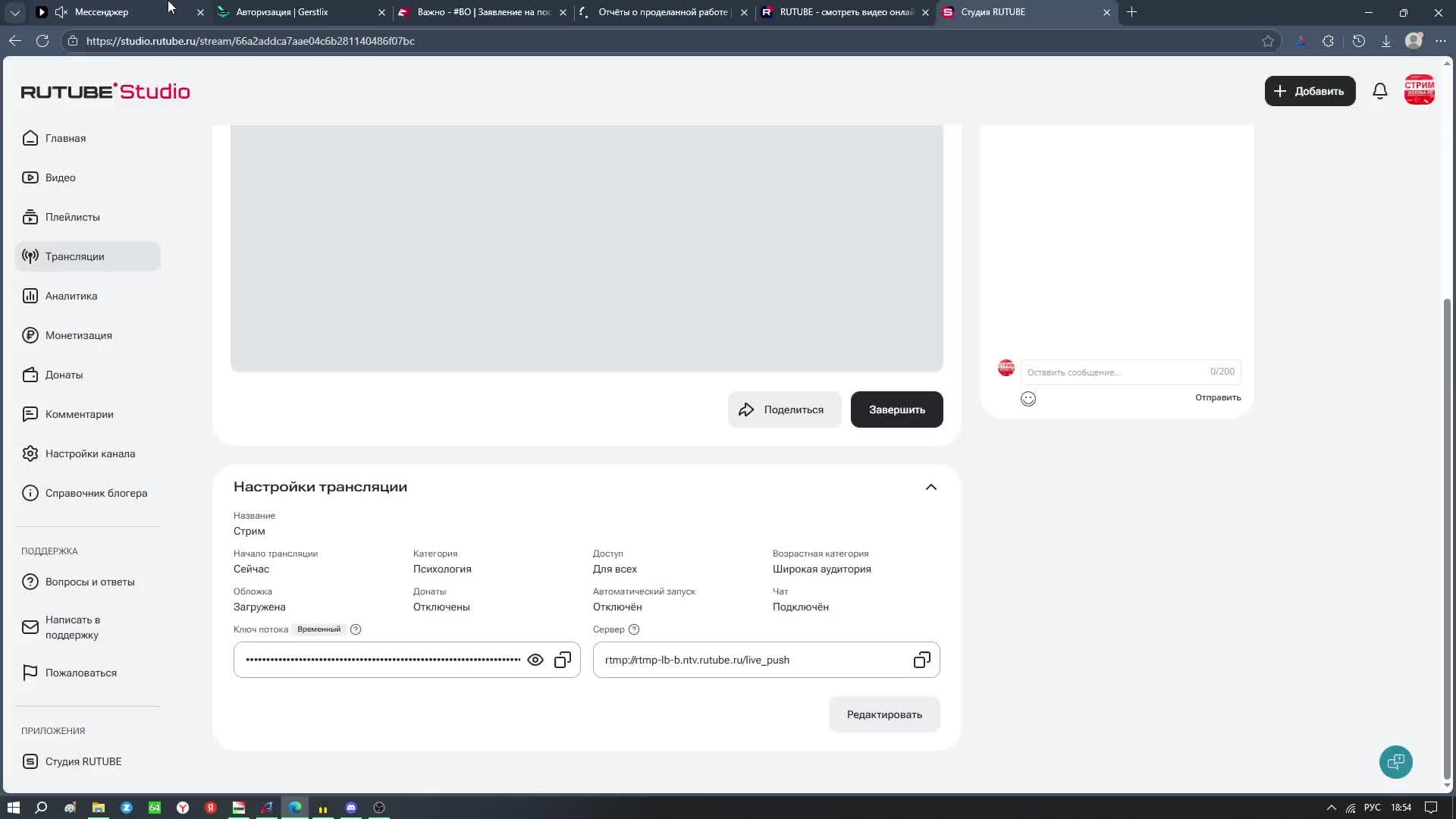Viewport: 1456px width, 819px height.
Task: Collapse the Настройки трансляции section
Action: [x=930, y=487]
